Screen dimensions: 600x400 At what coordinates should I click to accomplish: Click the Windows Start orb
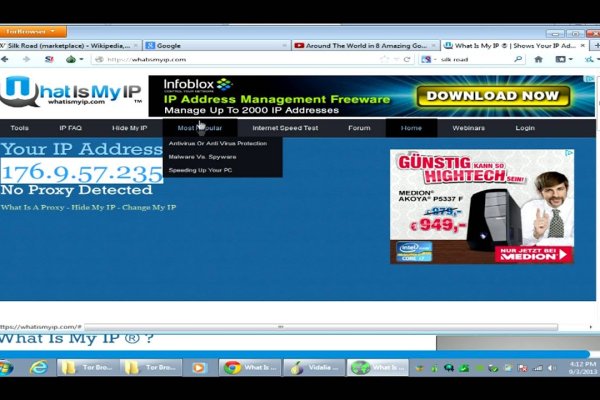point(8,367)
